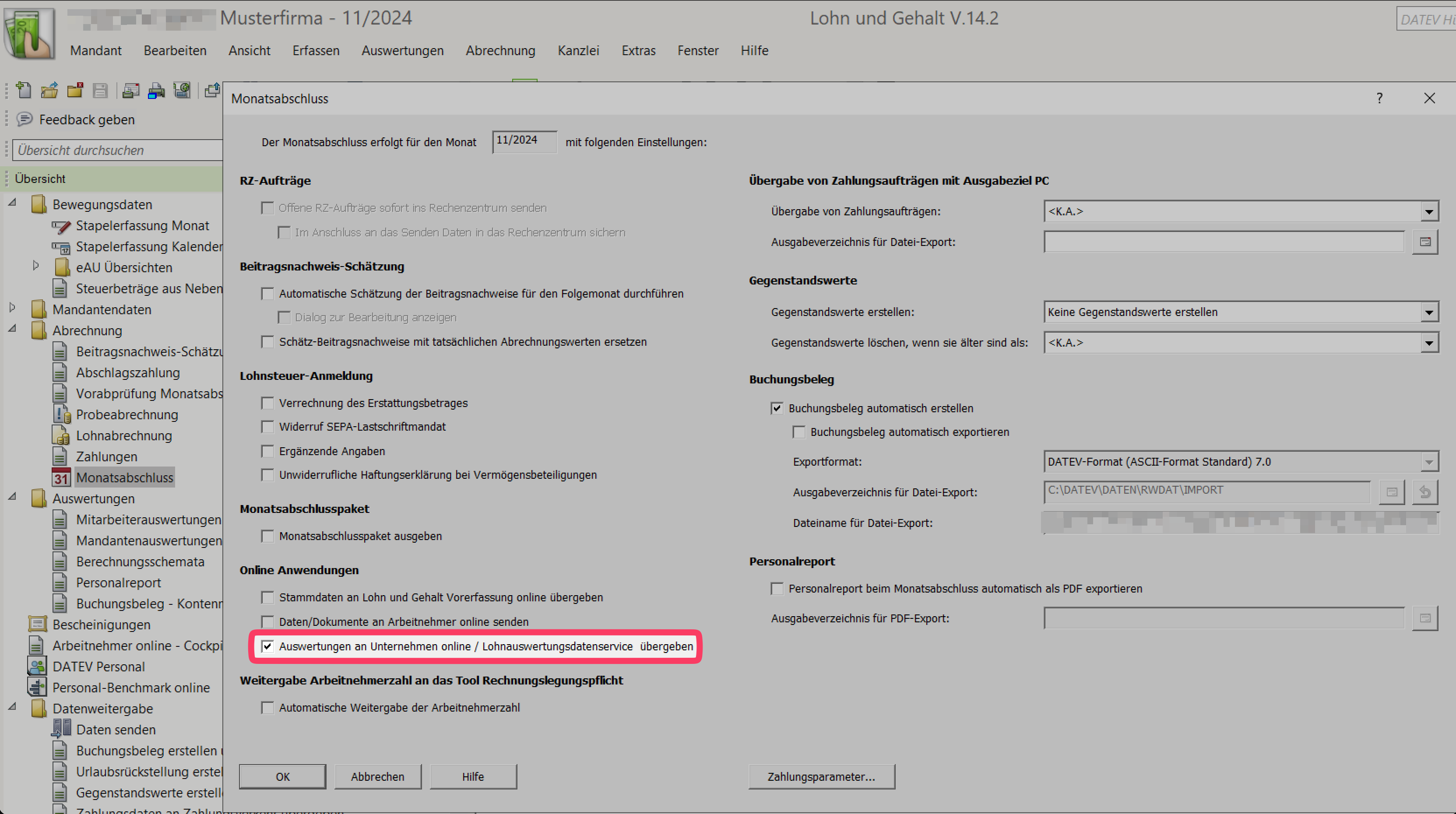Click the Monat field showing 11/2024
1456x814 pixels.
pyautogui.click(x=524, y=141)
